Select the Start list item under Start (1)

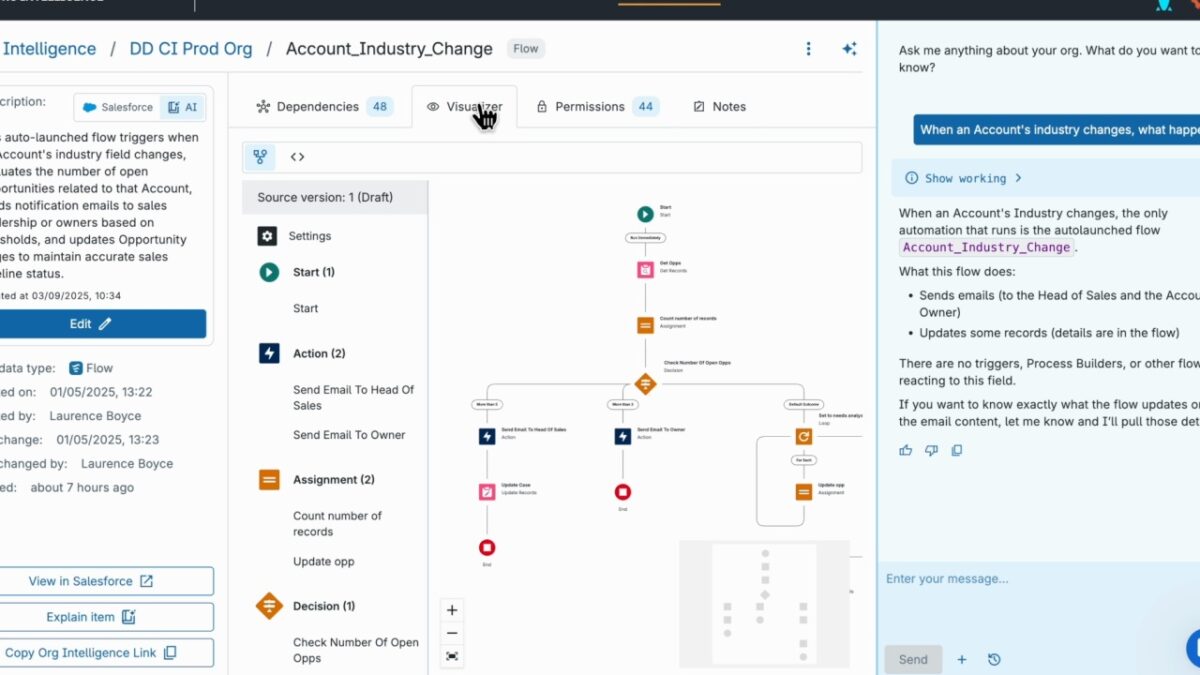[x=305, y=308]
